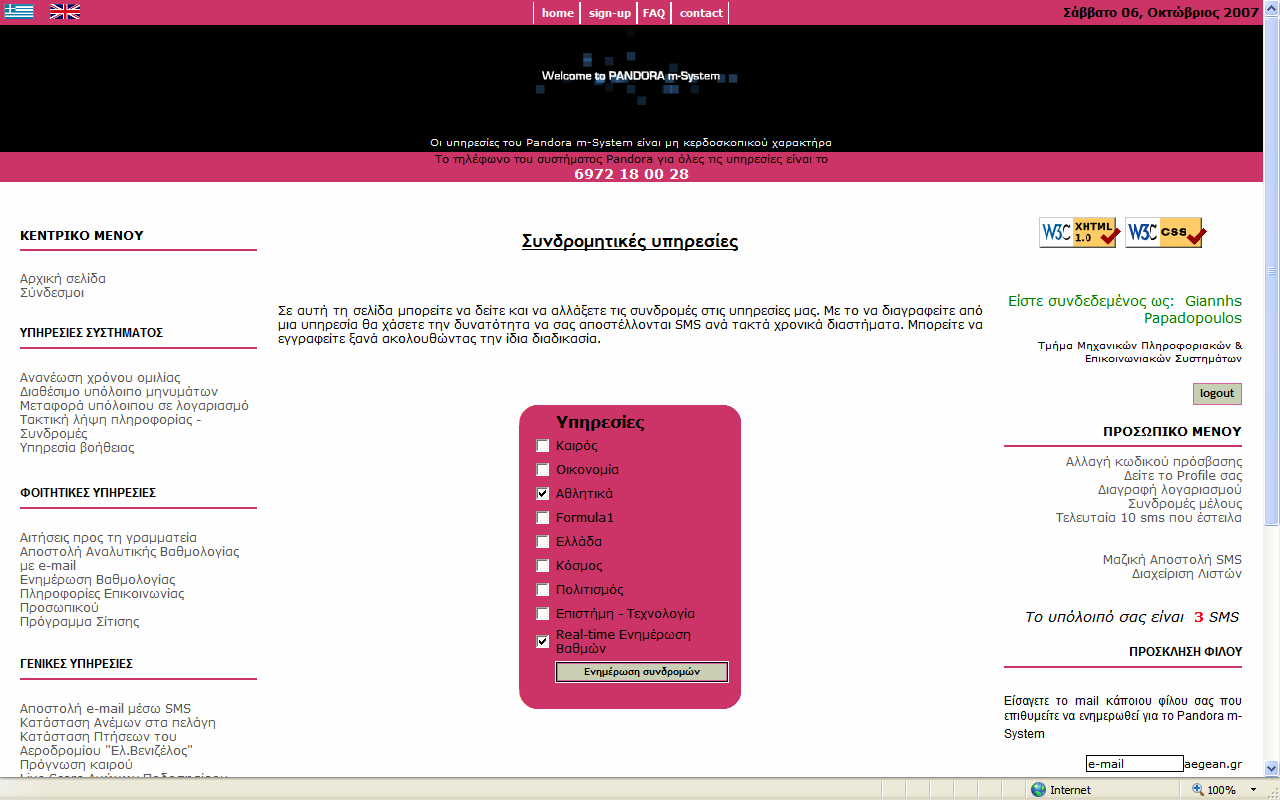Screen dimensions: 1280x800
Task: Open Διαθέσιμο υπόλοιπο μηνυμάτων link
Action: click(x=119, y=392)
